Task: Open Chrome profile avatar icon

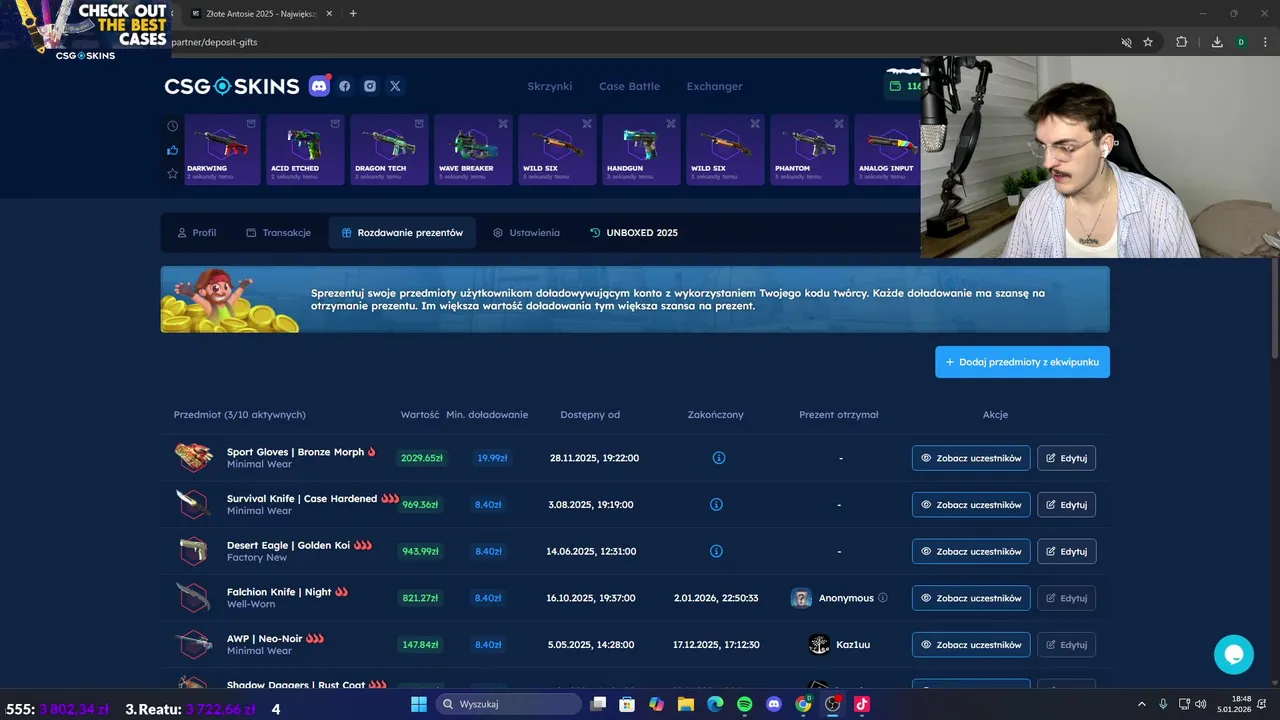Action: [1241, 42]
